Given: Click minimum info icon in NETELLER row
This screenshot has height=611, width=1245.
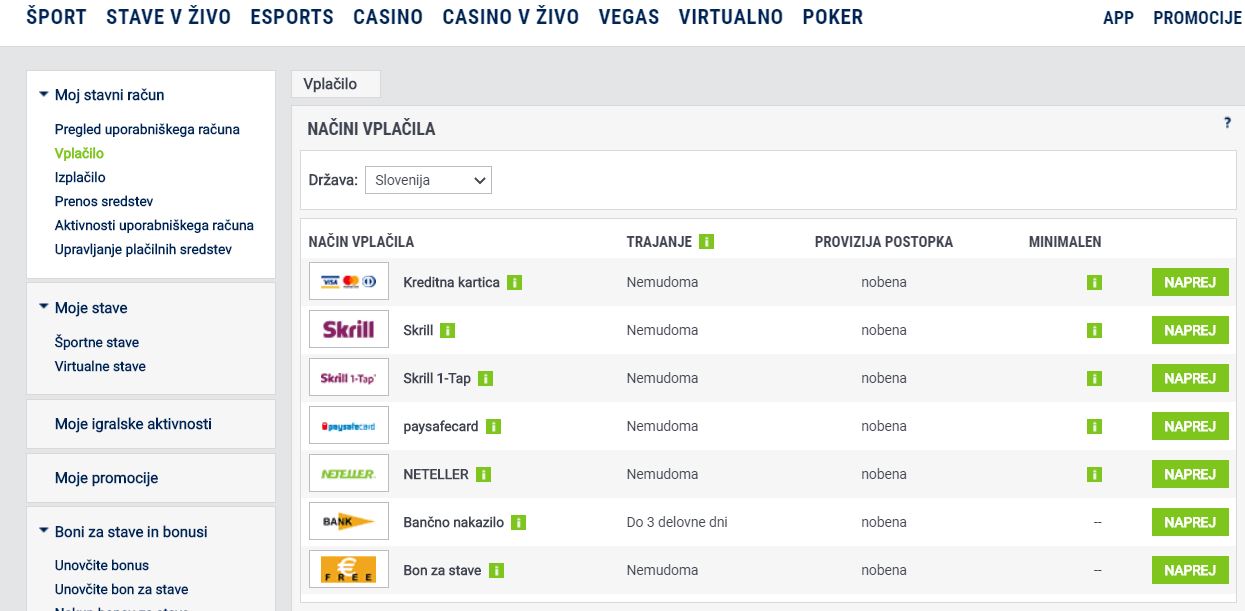Looking at the screenshot, I should 1094,475.
